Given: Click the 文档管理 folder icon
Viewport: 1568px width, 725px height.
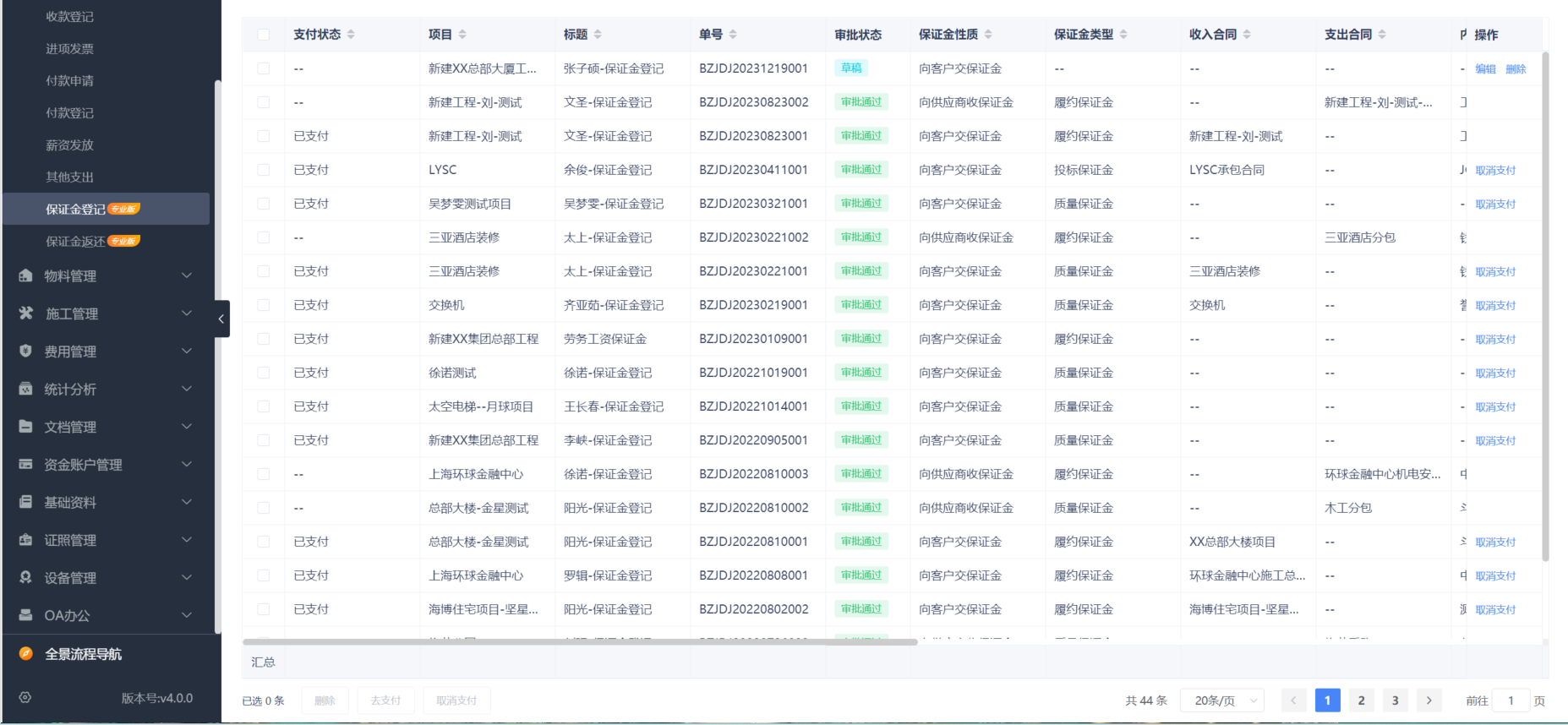Looking at the screenshot, I should 25,427.
